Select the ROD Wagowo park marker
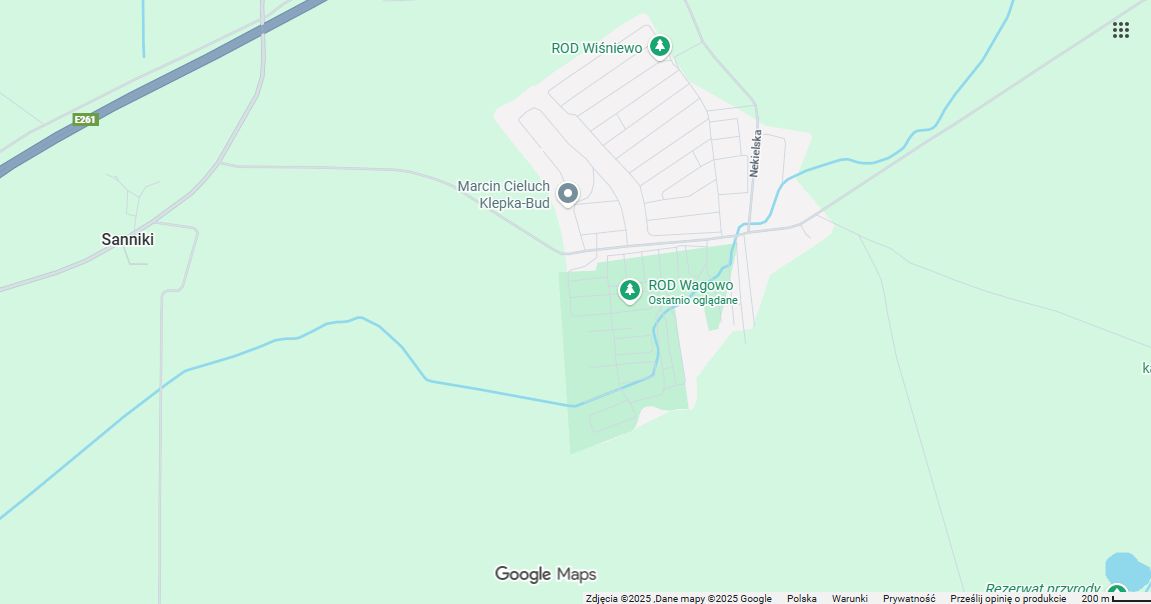The image size is (1151, 604). point(629,291)
